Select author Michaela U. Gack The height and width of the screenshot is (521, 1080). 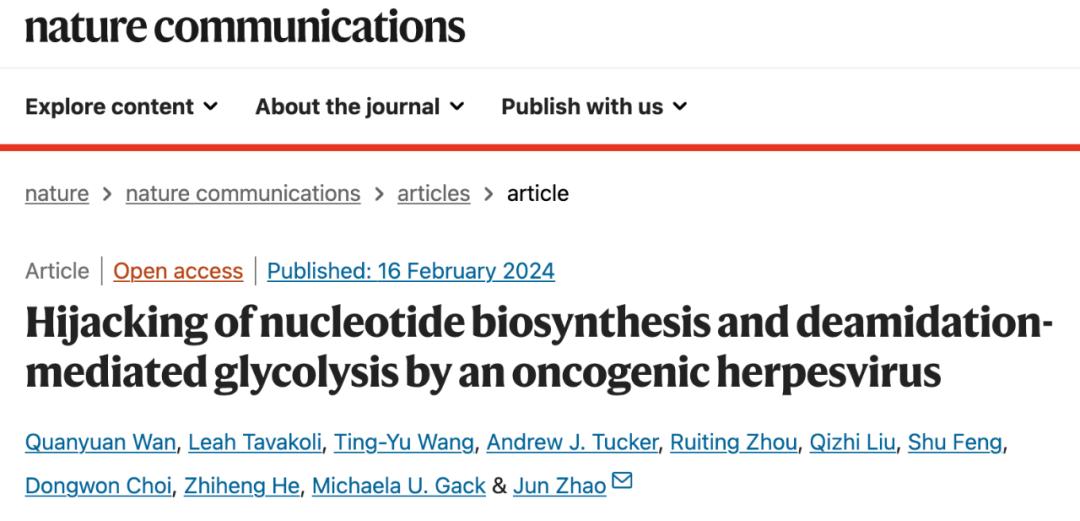399,486
